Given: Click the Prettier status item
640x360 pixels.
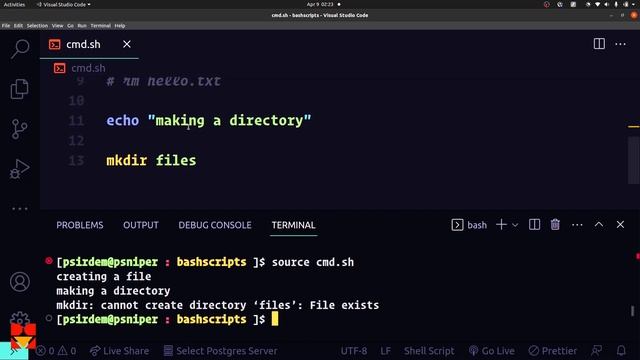Looking at the screenshot, I should point(553,351).
